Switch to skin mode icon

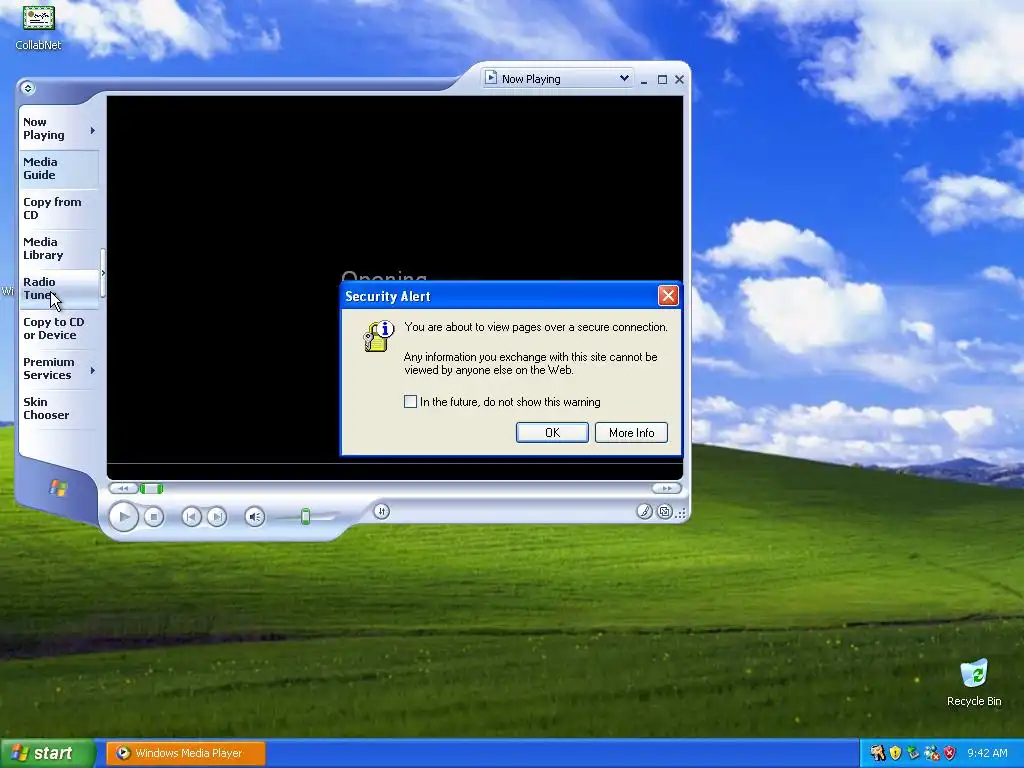tap(664, 511)
